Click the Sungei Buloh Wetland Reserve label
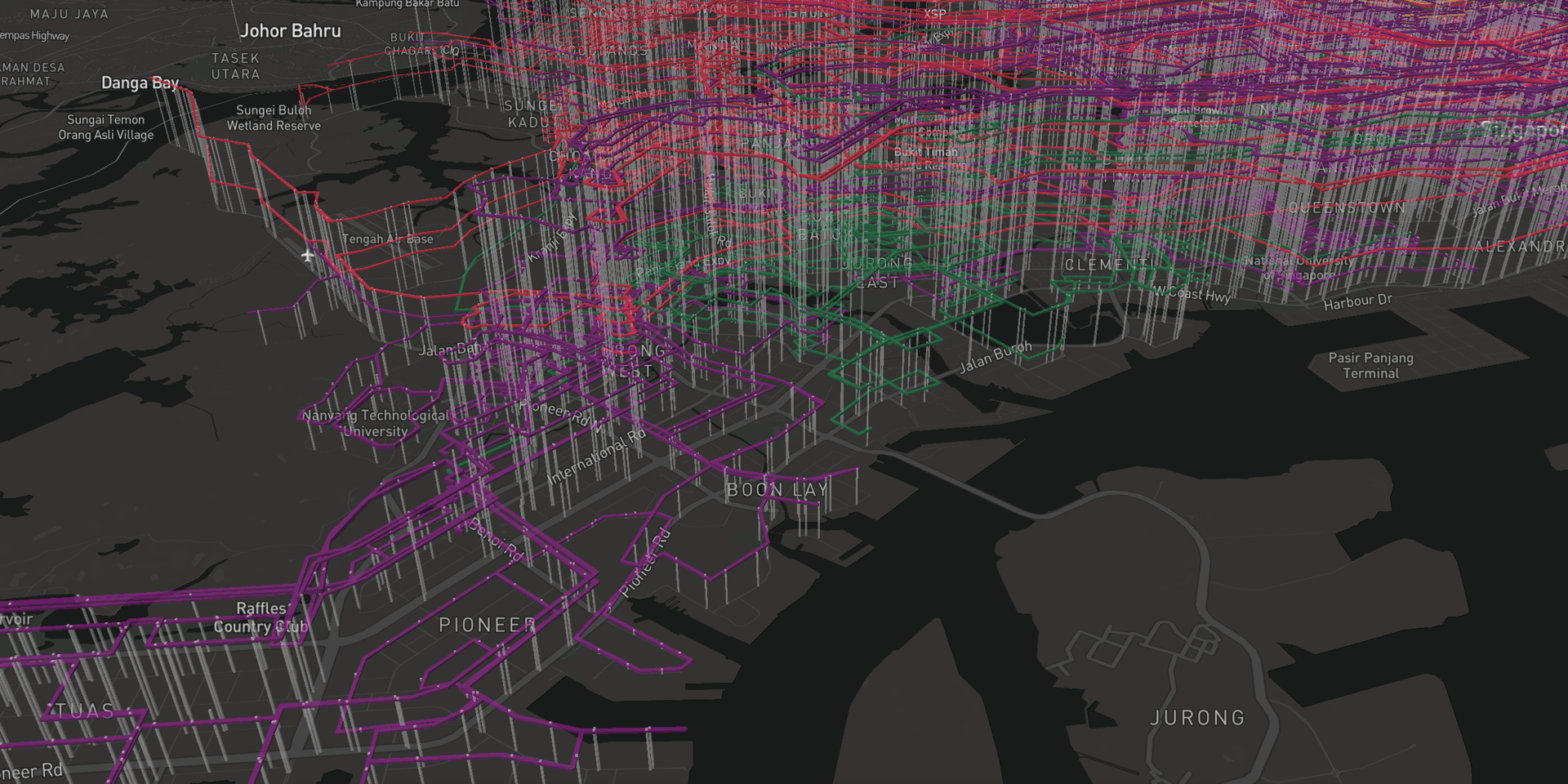Image resolution: width=1568 pixels, height=784 pixels. 274,118
